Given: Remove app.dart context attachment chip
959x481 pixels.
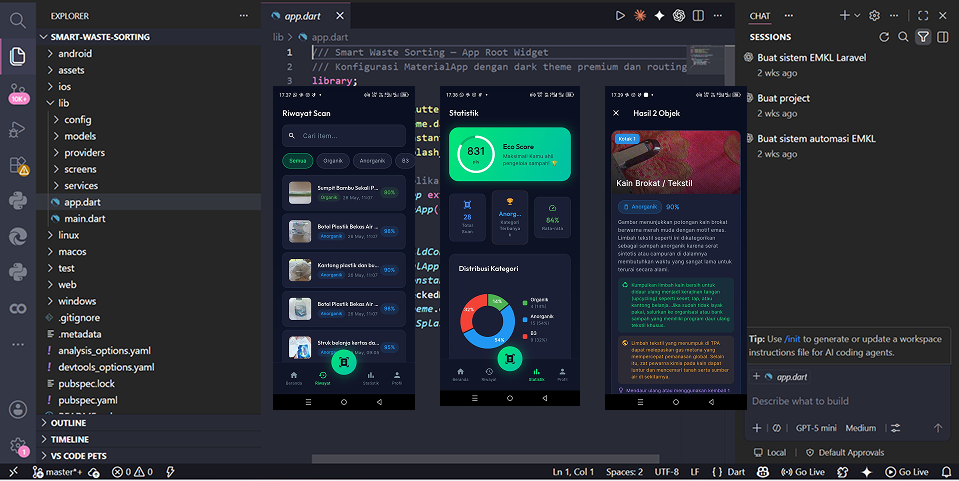Looking at the screenshot, I should click(757, 377).
